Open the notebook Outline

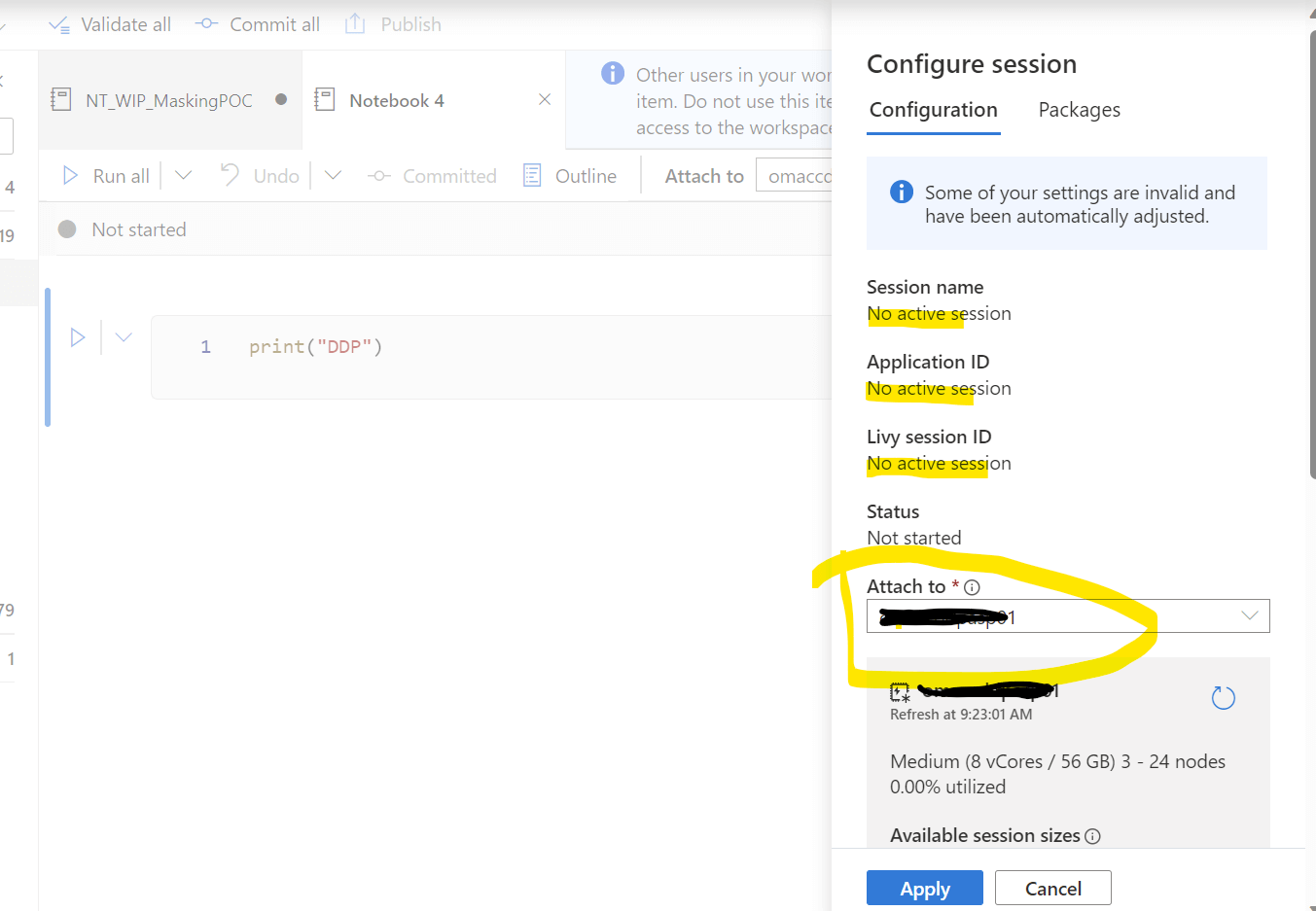click(x=570, y=176)
